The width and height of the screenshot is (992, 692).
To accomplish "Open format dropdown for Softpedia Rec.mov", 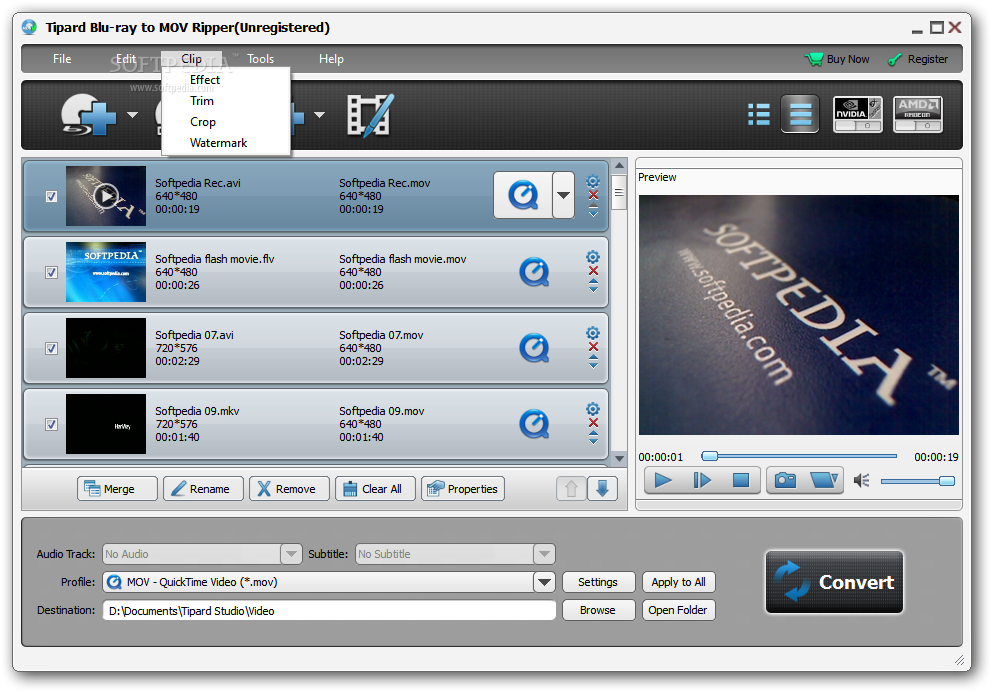I will pos(563,195).
